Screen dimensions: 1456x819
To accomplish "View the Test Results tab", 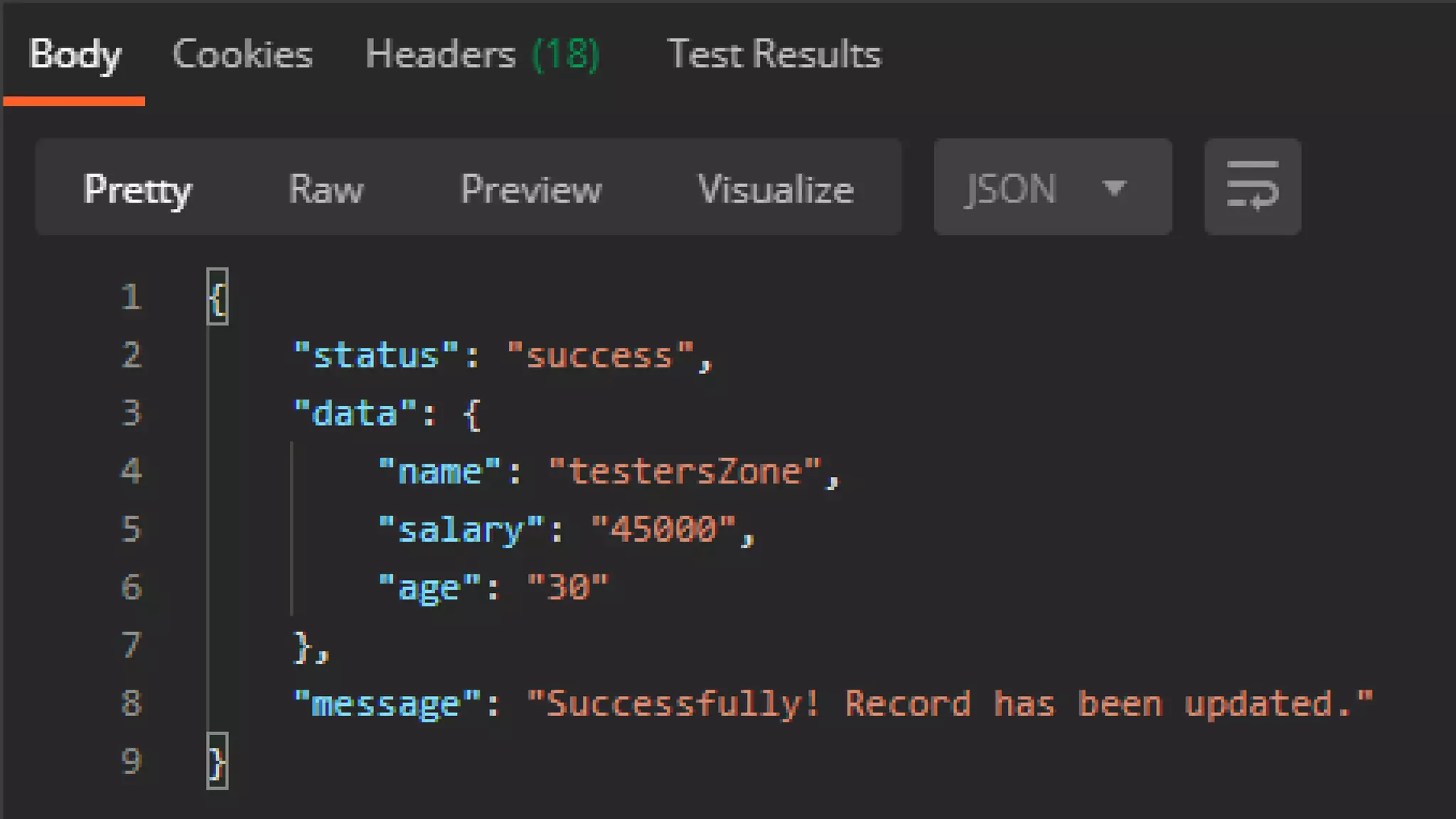I will (773, 55).
